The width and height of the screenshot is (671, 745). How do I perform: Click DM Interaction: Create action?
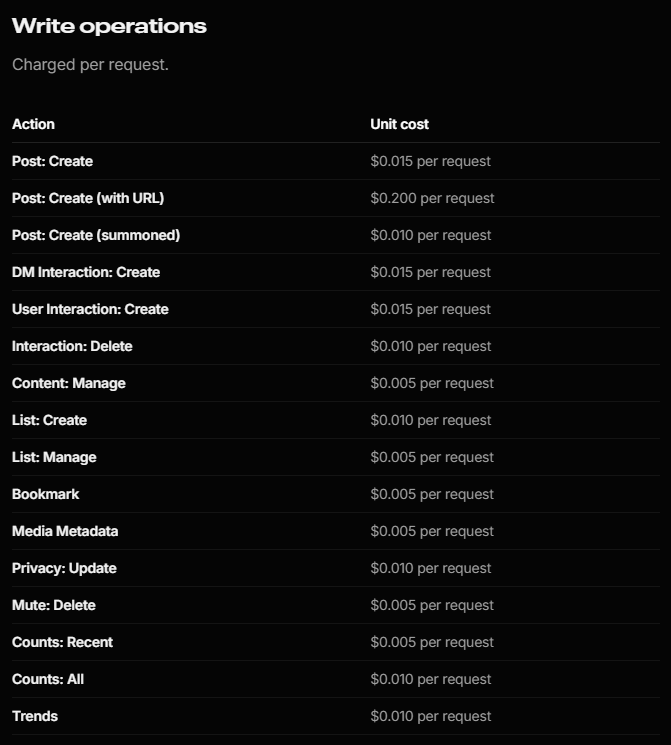pos(86,272)
